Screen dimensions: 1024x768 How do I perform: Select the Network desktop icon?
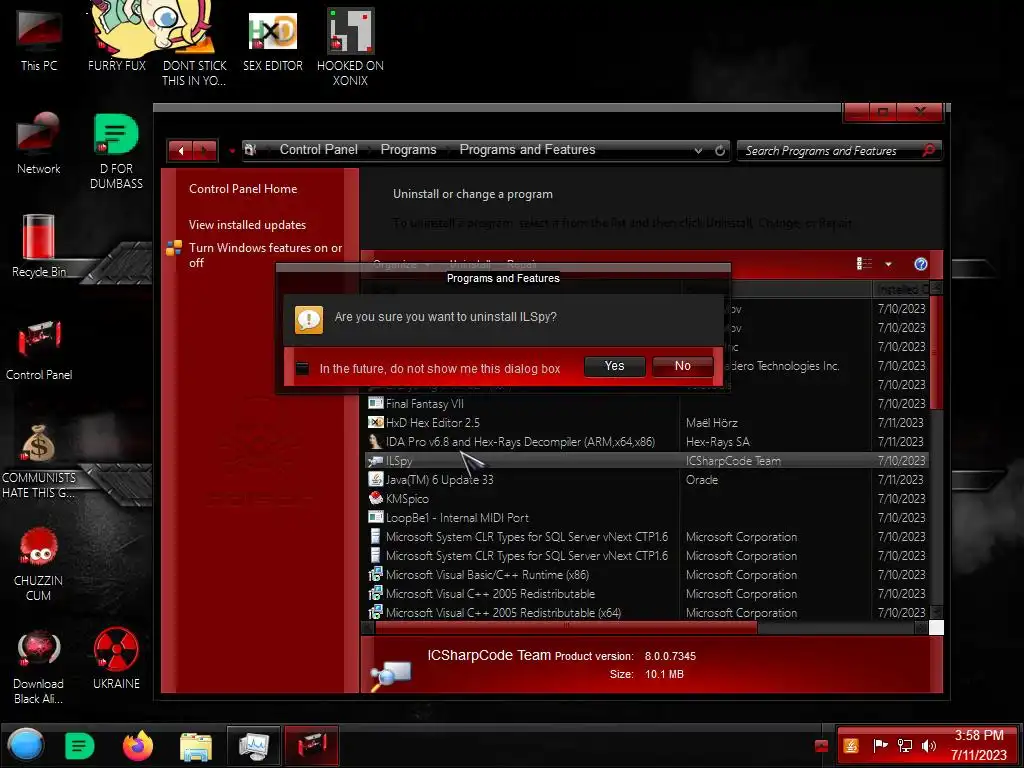tap(39, 142)
